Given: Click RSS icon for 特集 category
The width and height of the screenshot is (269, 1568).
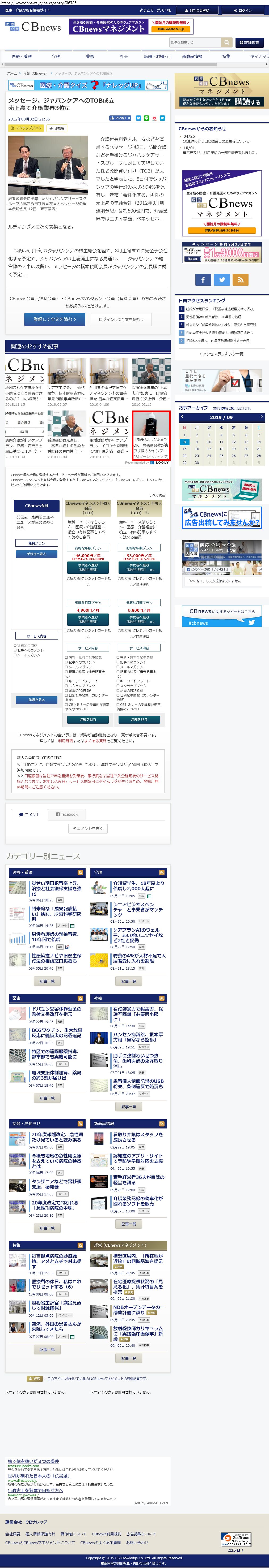Looking at the screenshot, I should [x=80, y=1245].
